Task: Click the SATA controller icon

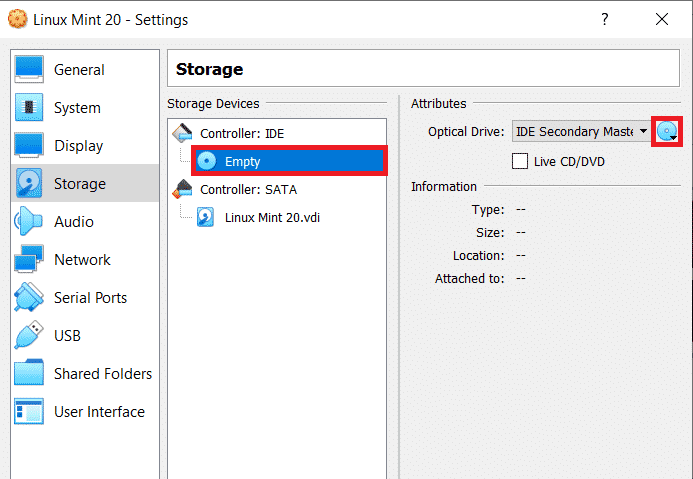Action: point(183,189)
